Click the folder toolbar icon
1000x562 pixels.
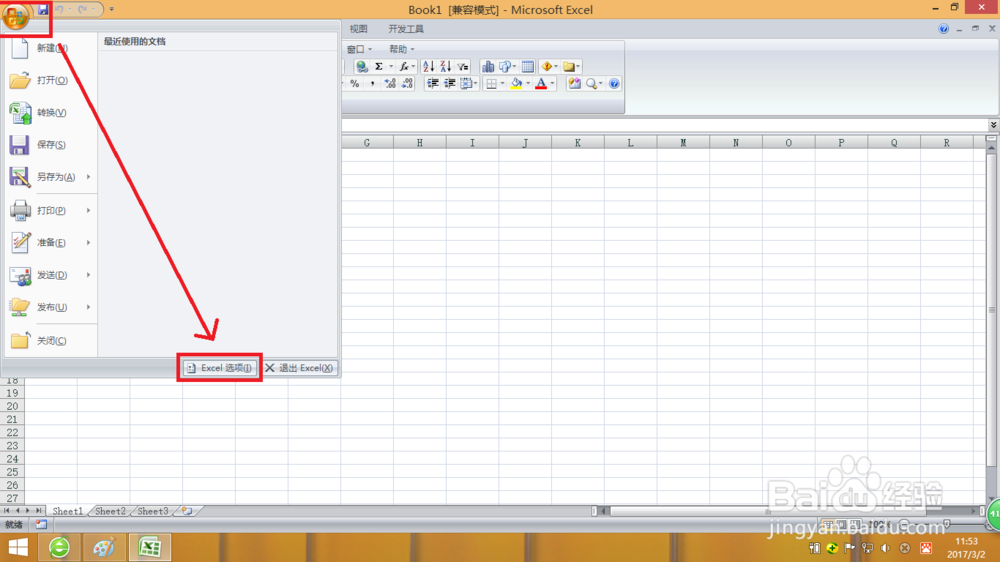(x=569, y=66)
